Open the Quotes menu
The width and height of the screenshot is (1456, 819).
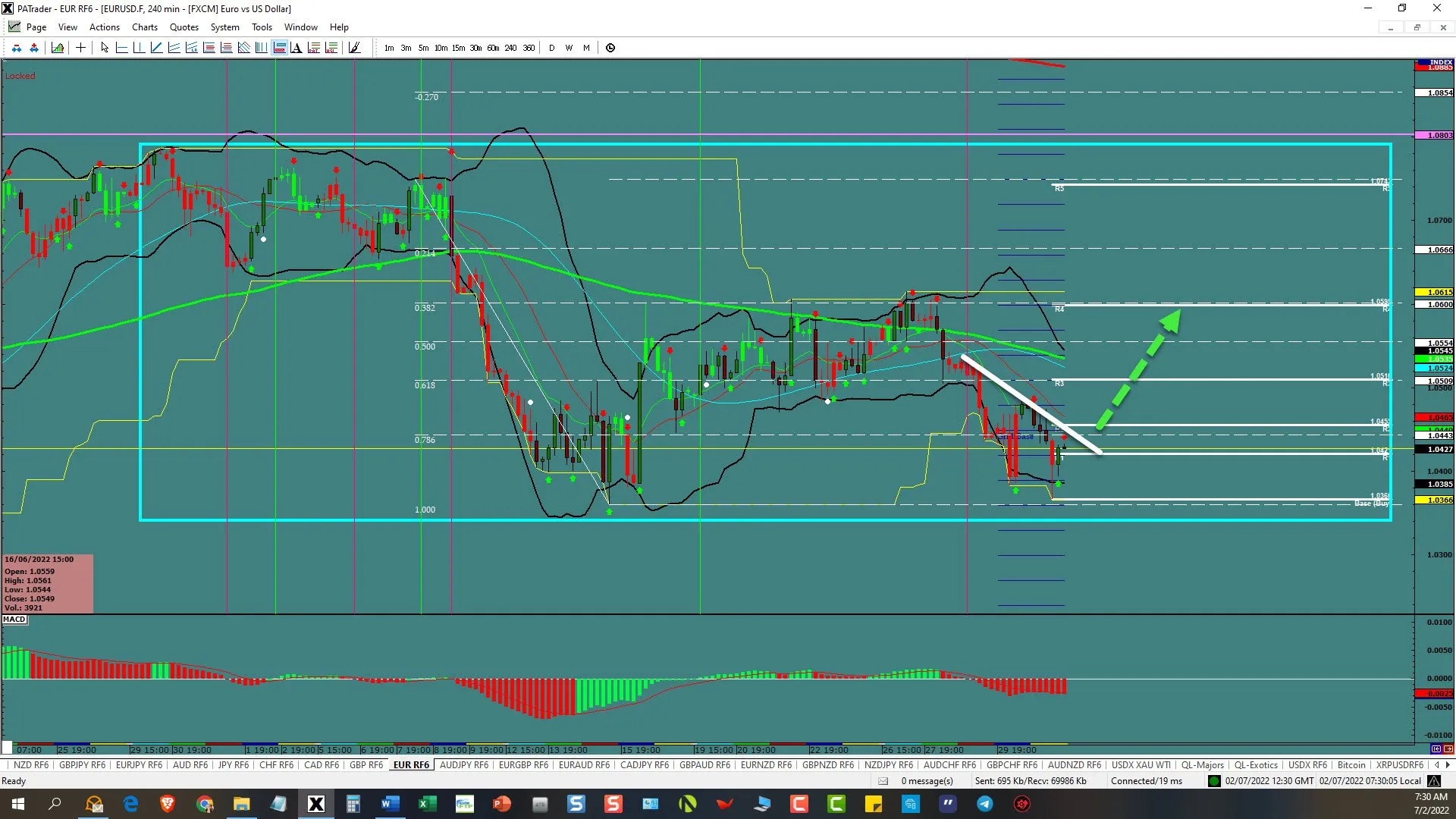point(184,27)
